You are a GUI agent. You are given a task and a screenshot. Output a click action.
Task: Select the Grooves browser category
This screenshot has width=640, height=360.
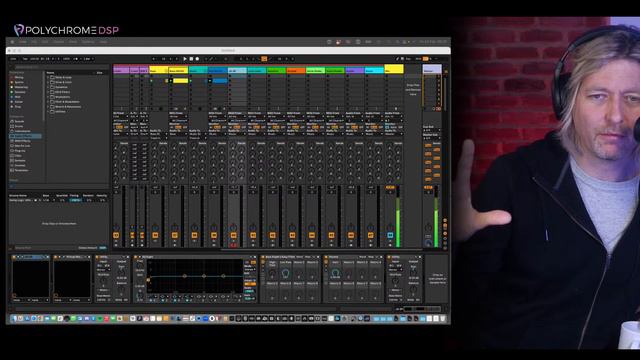point(20,165)
